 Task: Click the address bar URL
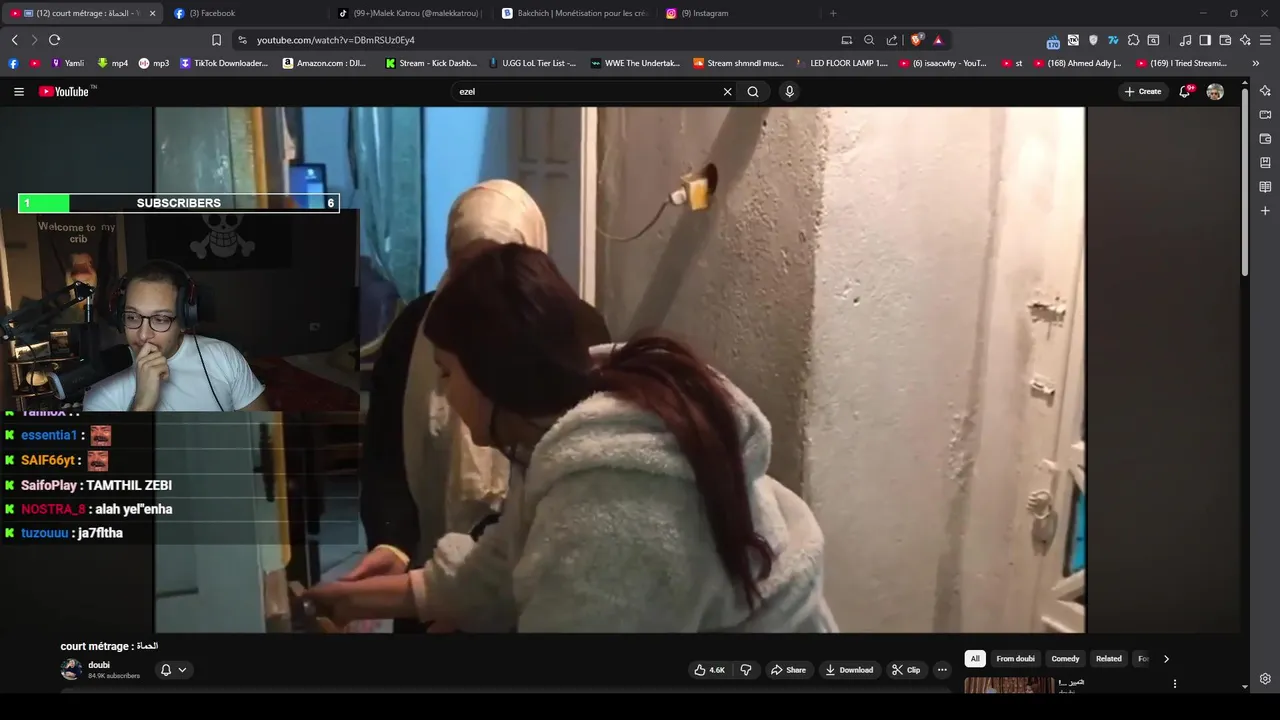(x=335, y=40)
